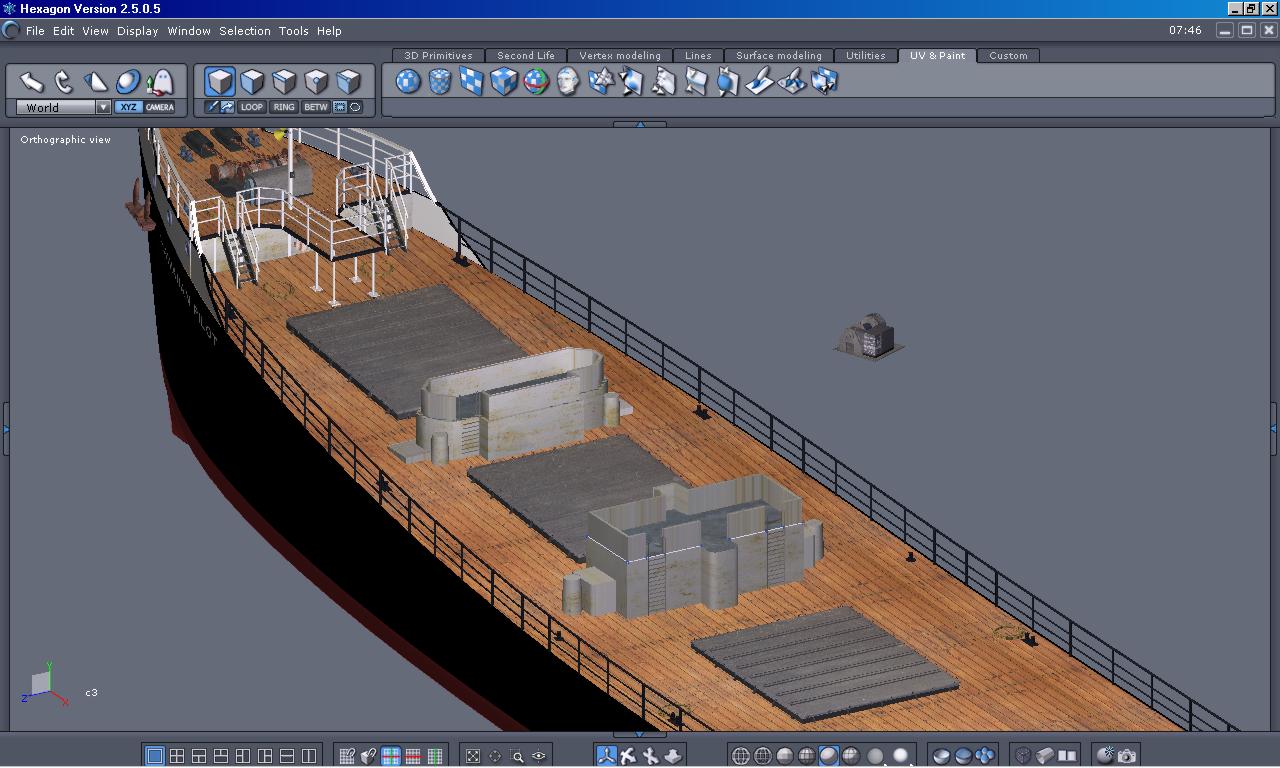Click the cylindrical UV mapping icon
This screenshot has height=768, width=1280.
(440, 81)
